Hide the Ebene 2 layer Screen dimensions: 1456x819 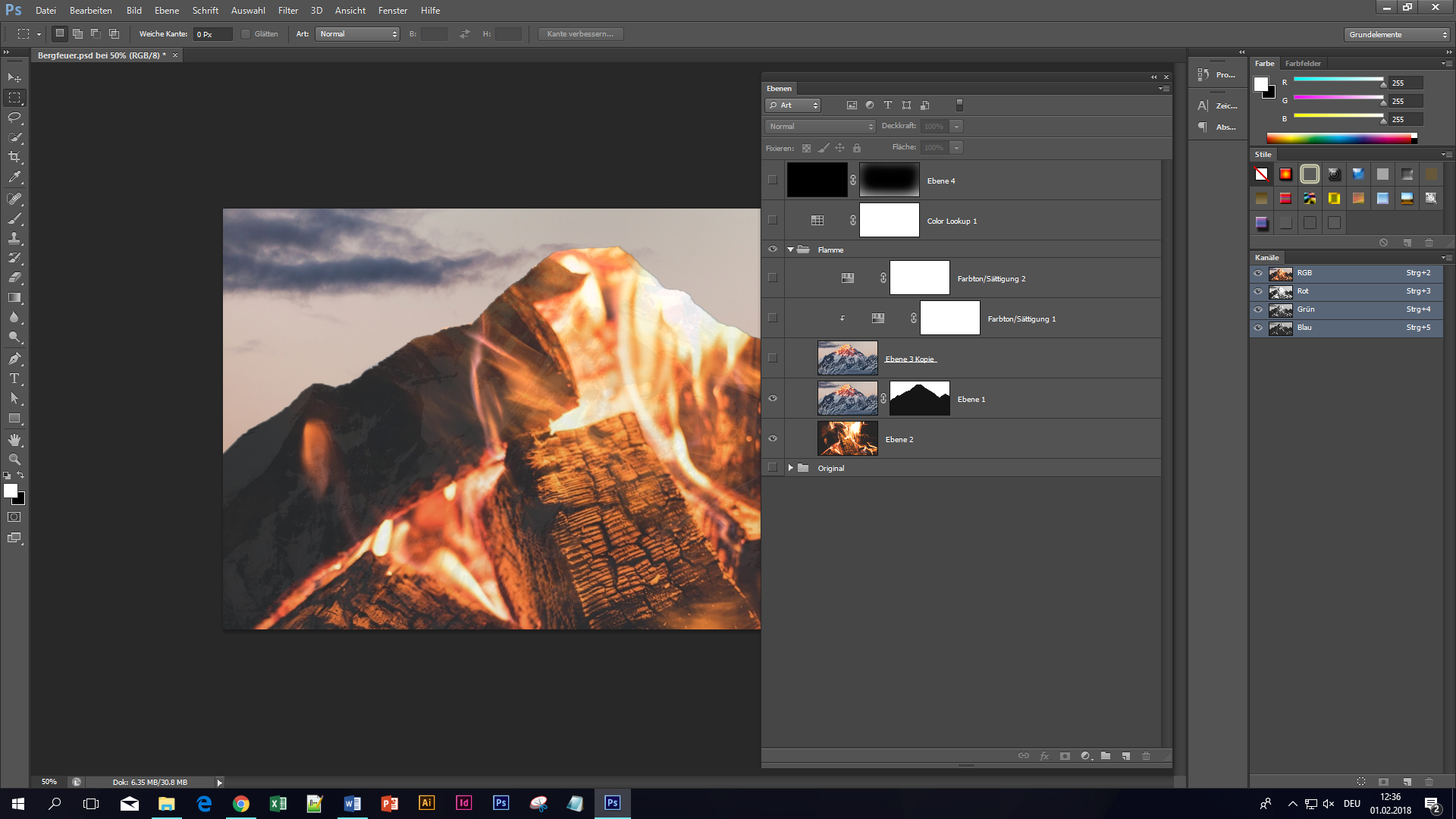(x=773, y=438)
